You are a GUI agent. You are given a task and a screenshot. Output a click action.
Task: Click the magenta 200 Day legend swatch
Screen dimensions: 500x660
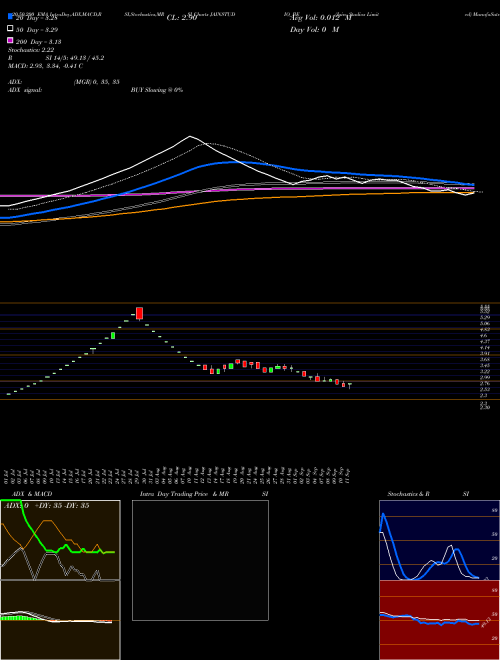click(x=10, y=40)
